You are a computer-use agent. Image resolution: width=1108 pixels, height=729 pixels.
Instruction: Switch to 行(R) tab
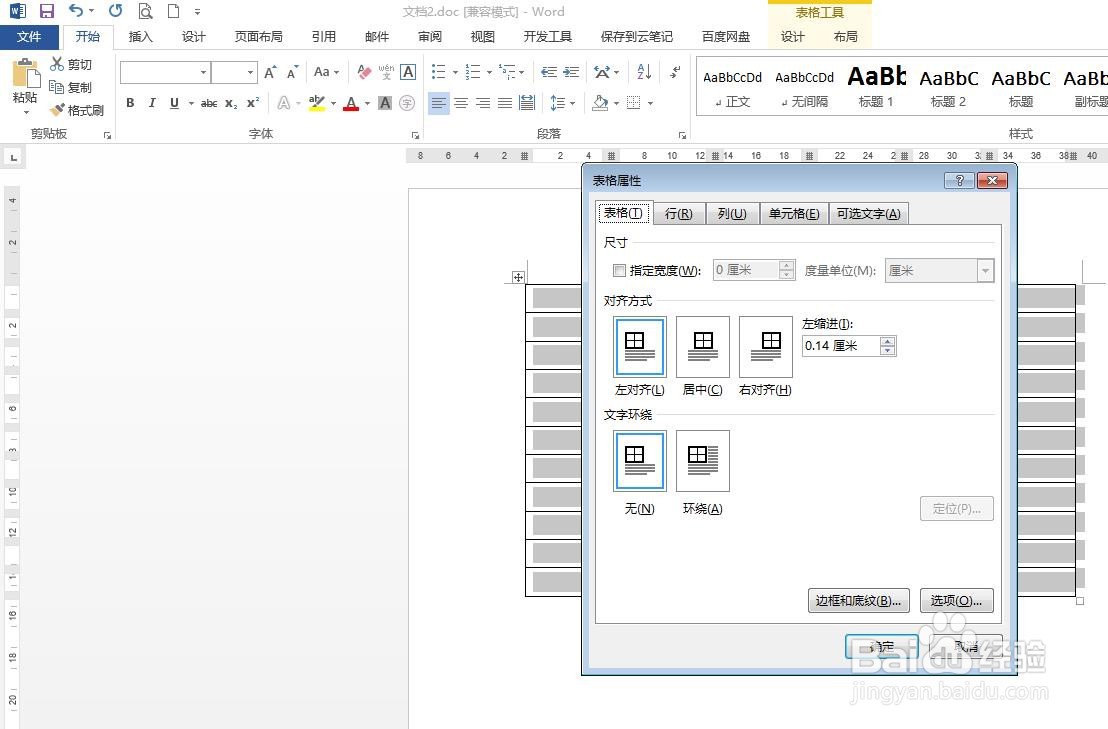tap(678, 213)
